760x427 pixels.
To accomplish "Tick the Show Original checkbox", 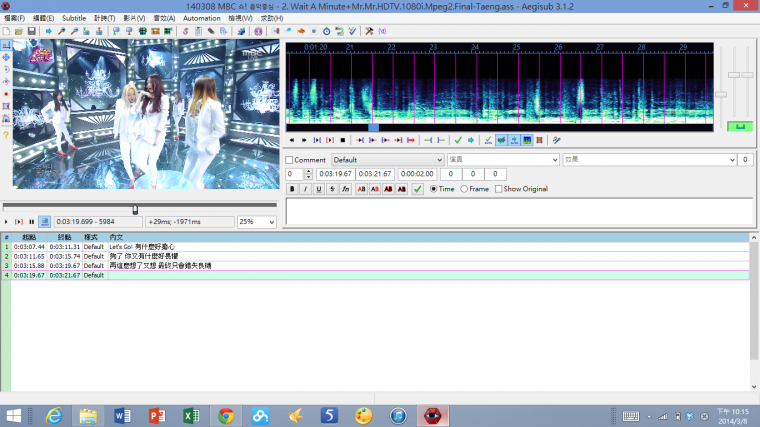I will (498, 189).
